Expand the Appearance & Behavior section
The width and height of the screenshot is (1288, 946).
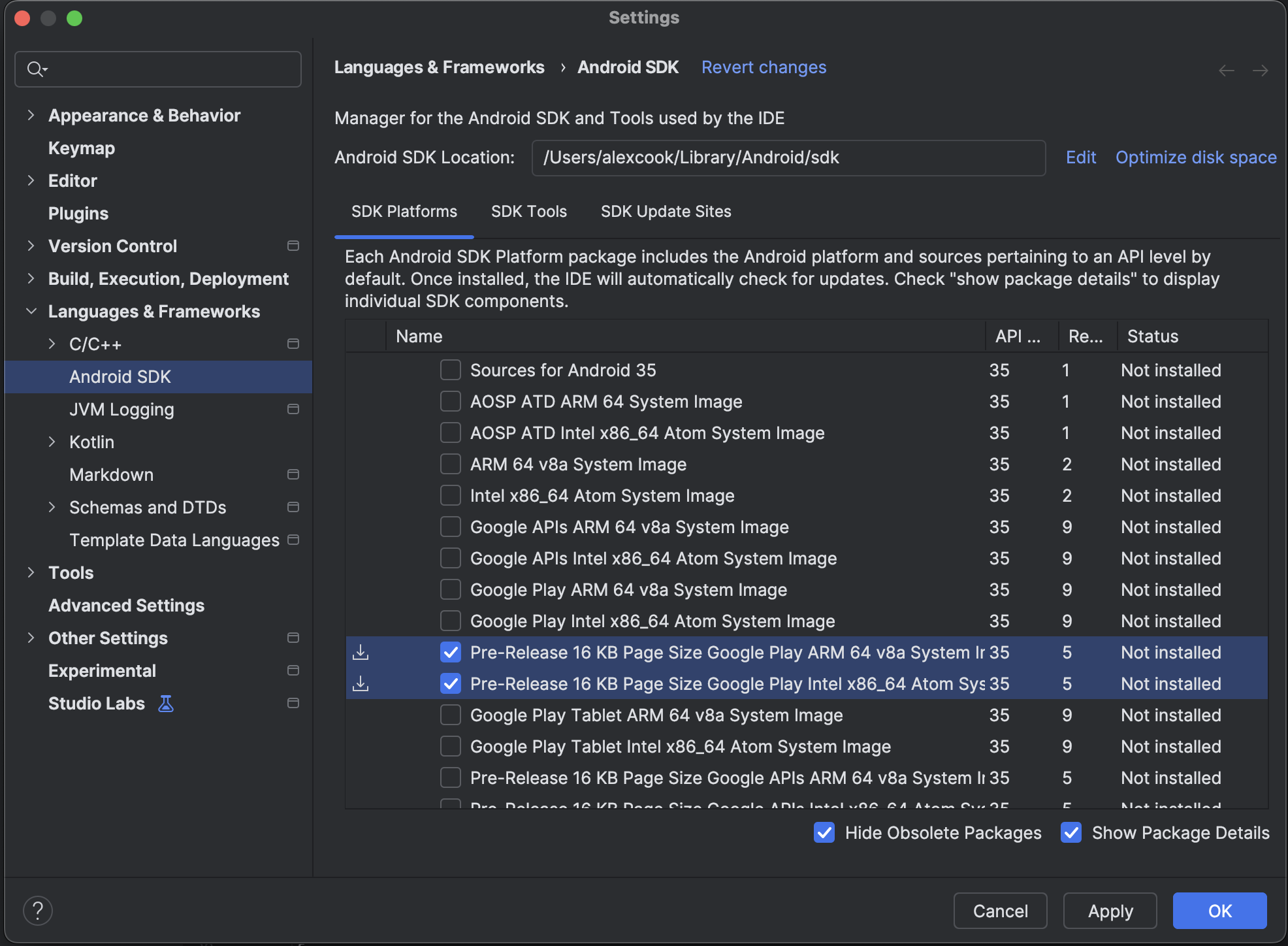(x=31, y=115)
